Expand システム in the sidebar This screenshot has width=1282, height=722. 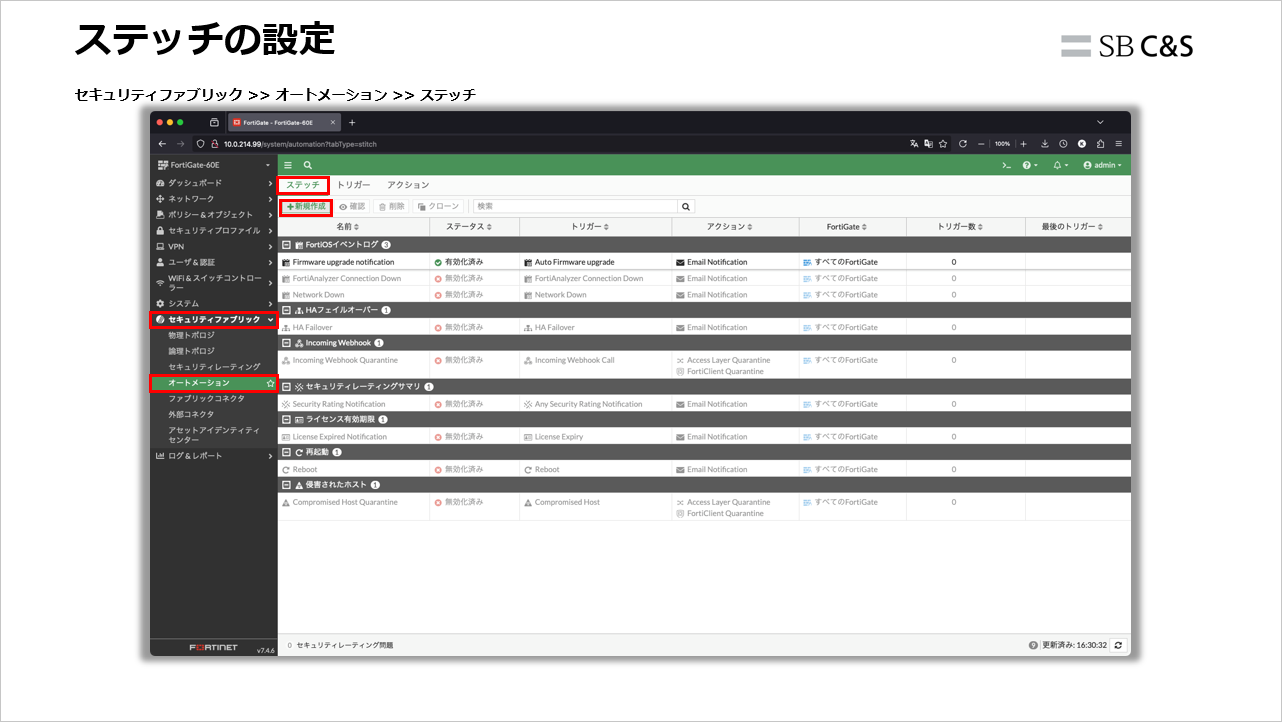(214, 303)
